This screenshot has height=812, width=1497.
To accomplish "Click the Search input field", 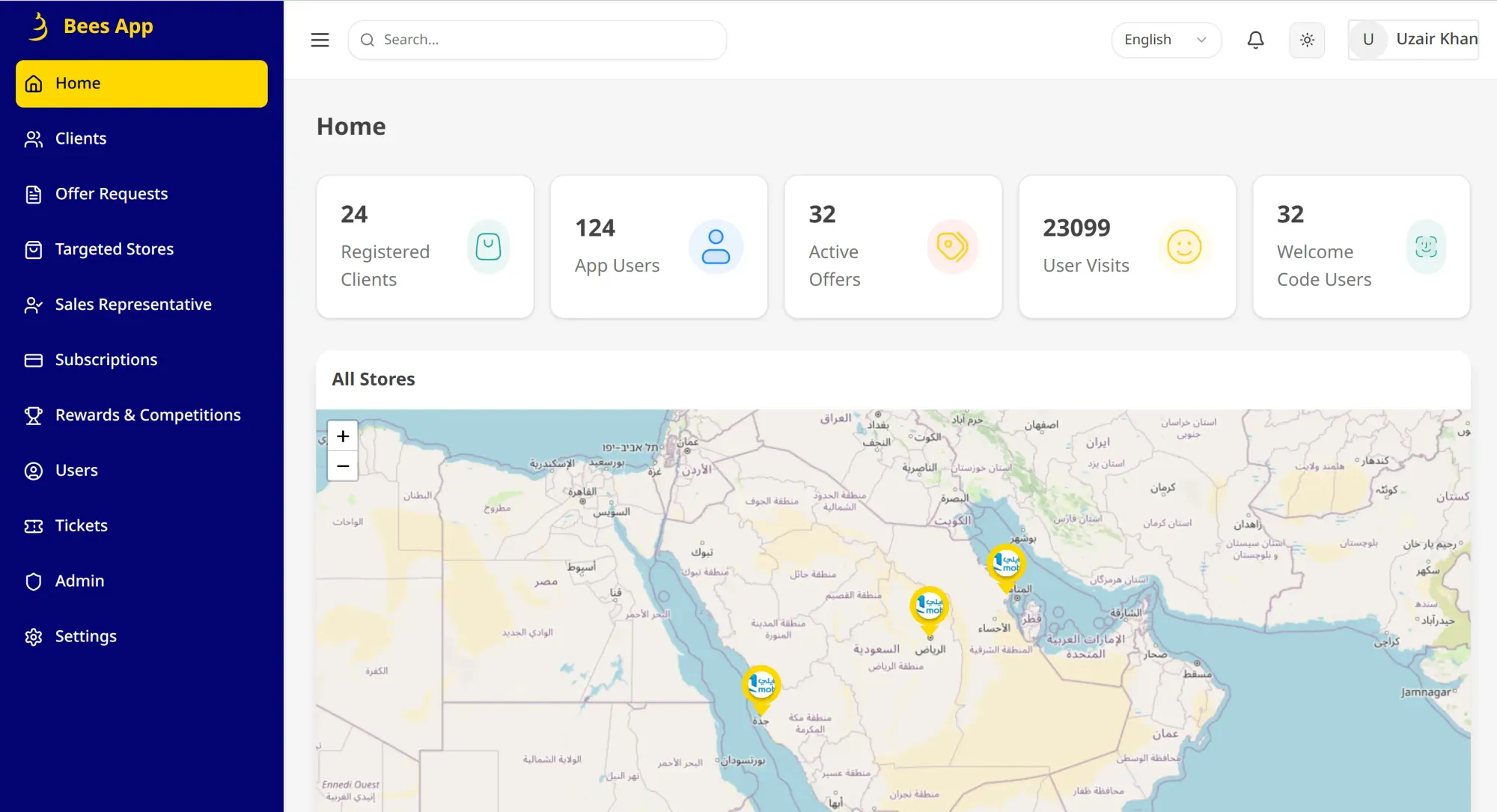I will pos(537,40).
